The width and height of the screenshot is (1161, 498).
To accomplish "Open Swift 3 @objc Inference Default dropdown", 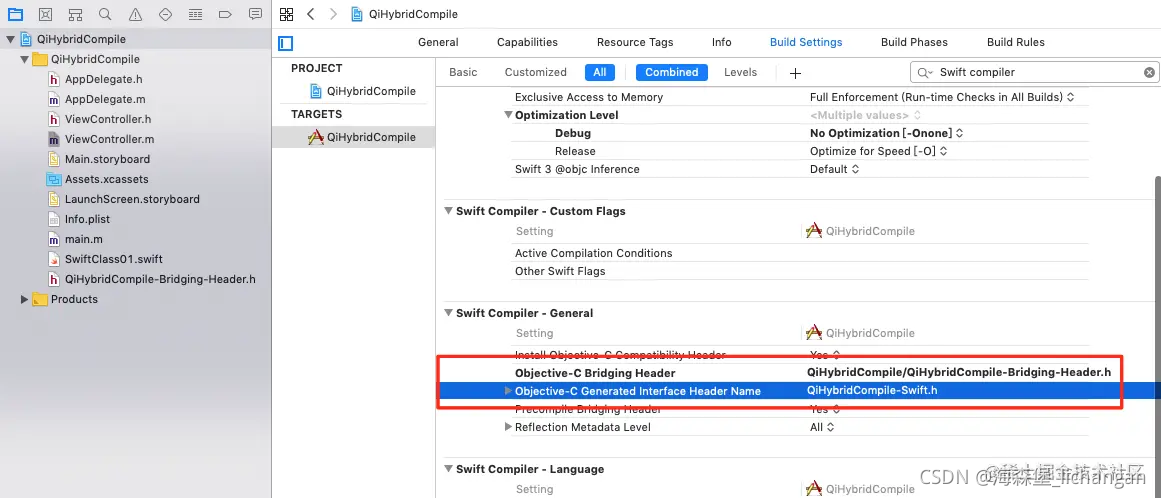I will [x=834, y=169].
